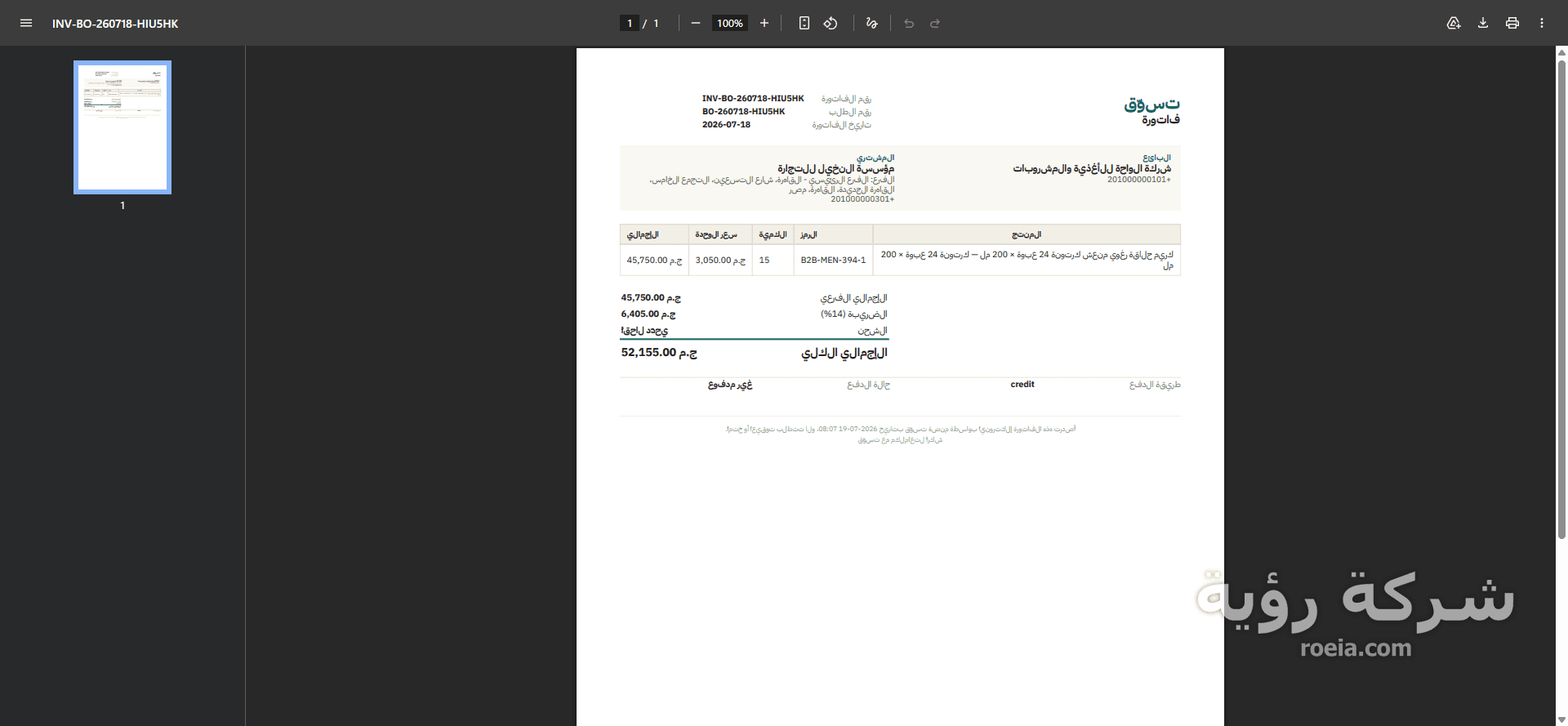Click the document title INV-BO-260718-HIU5HK
The width and height of the screenshot is (1568, 726).
(115, 24)
